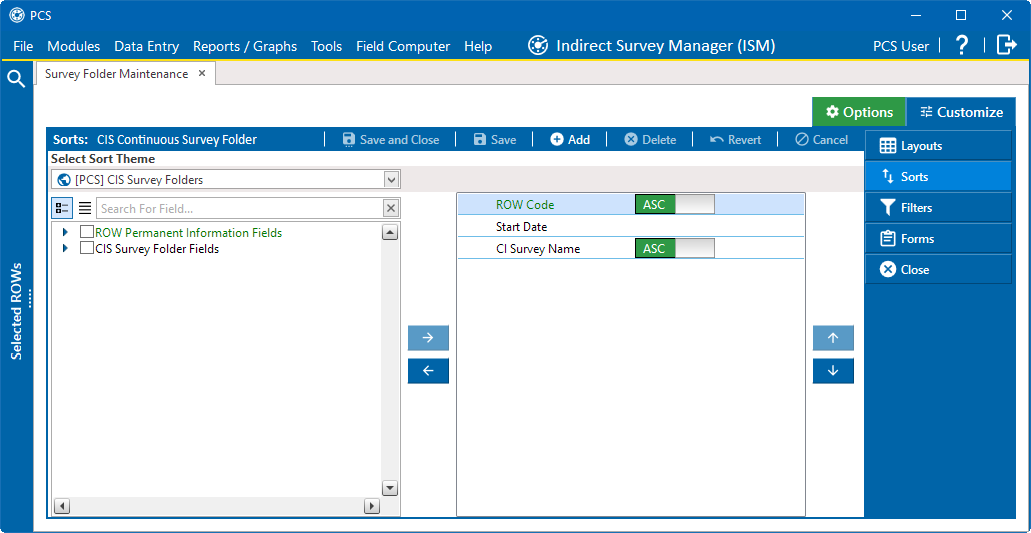This screenshot has height=533, width=1031.
Task: Expand CIS Survey Folder Fields node
Action: 64,248
